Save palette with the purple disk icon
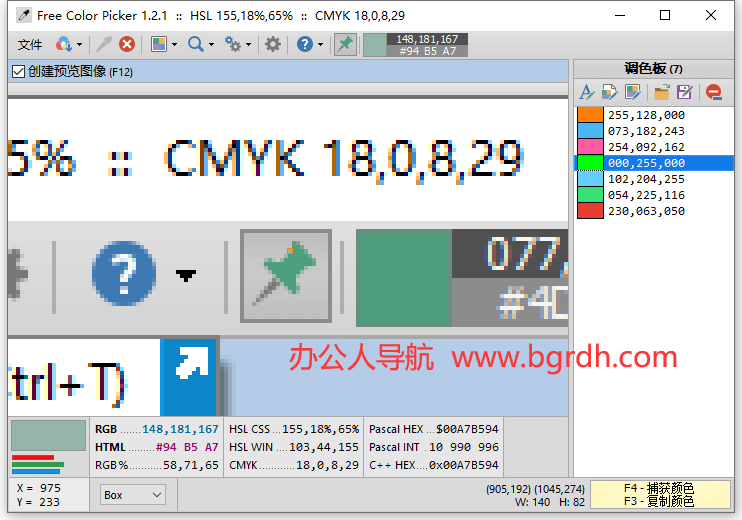Screen dimensions: 742x520 click(685, 92)
